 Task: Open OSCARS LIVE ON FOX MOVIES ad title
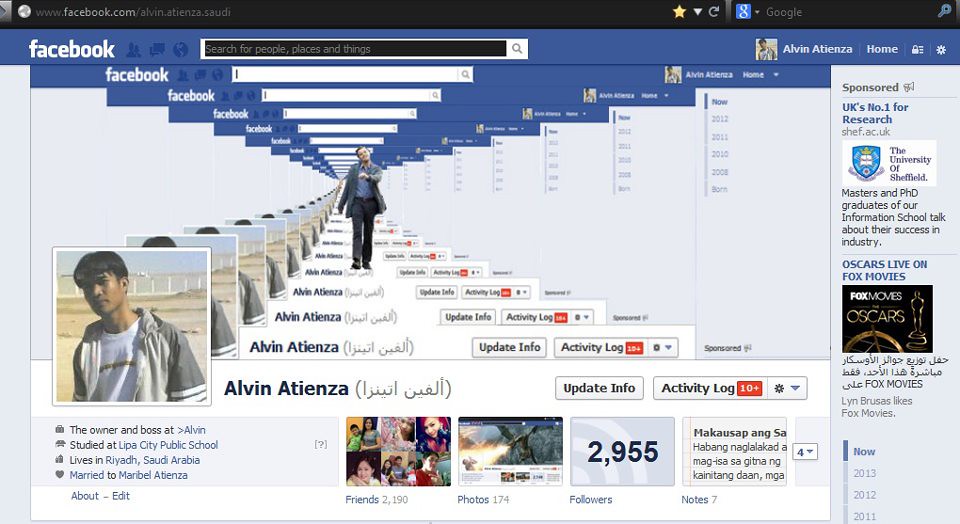coord(884,271)
